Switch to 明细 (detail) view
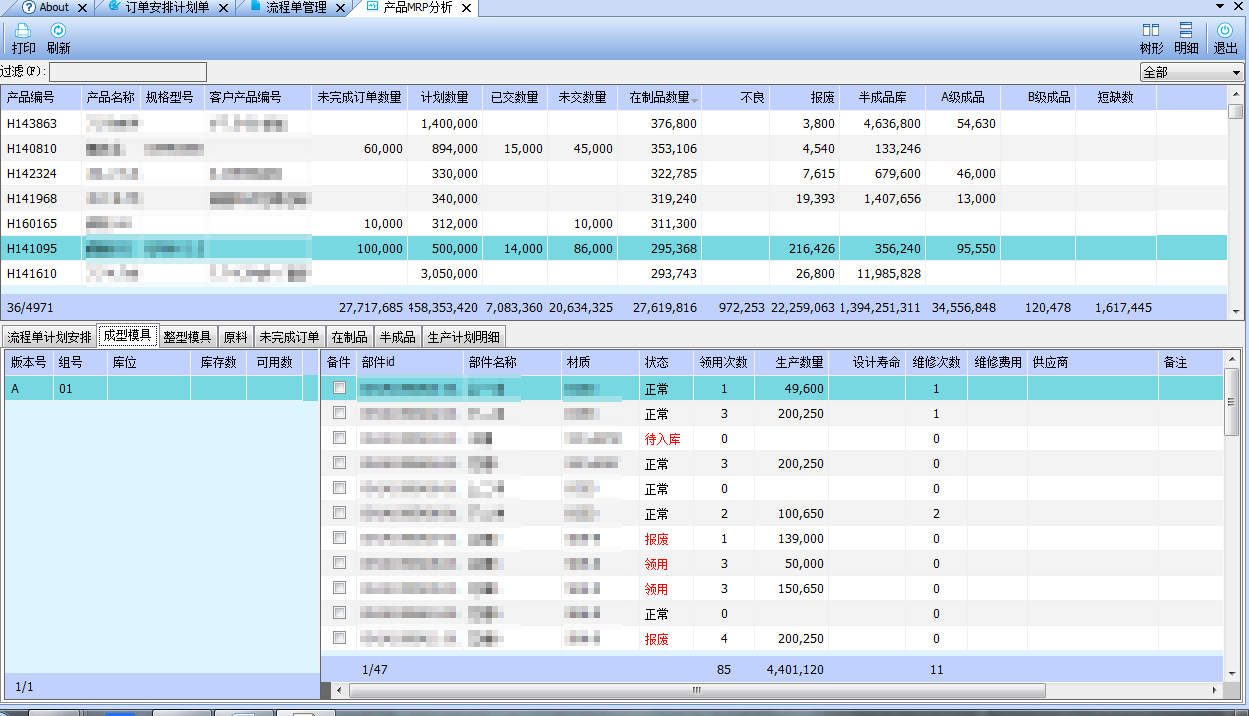 [1186, 31]
